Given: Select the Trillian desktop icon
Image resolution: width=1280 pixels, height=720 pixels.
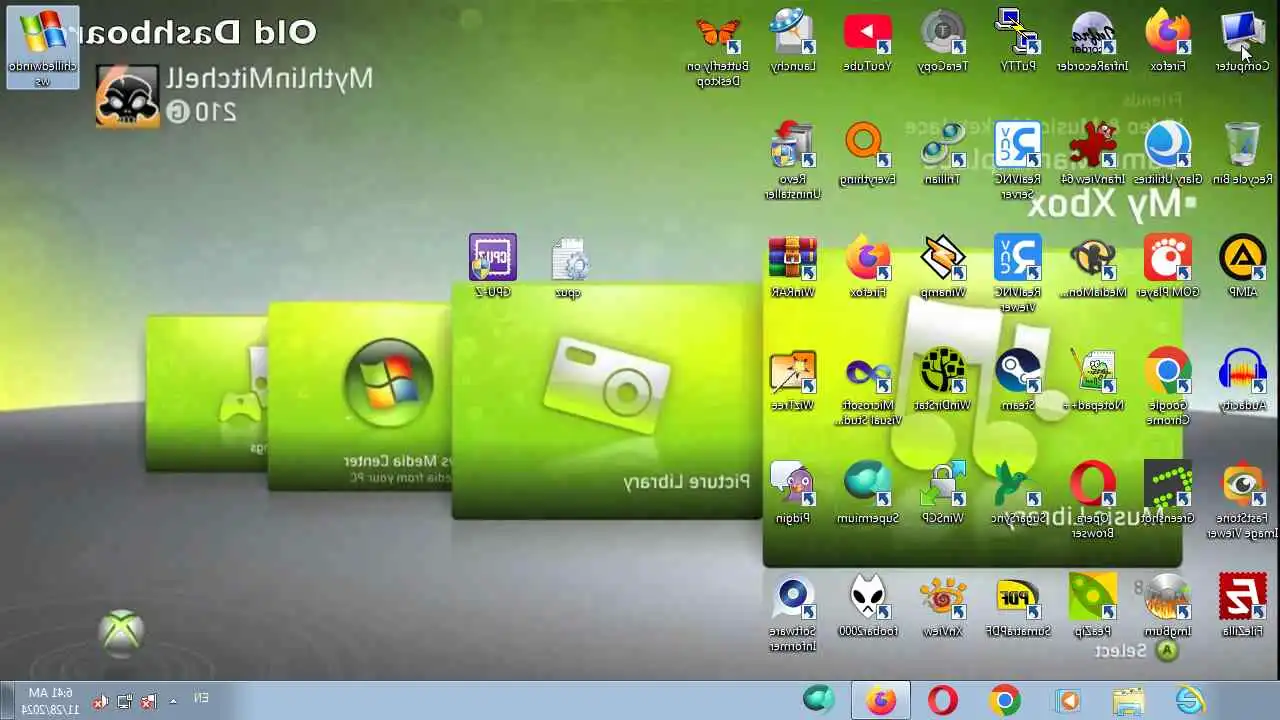Looking at the screenshot, I should pos(943,155).
